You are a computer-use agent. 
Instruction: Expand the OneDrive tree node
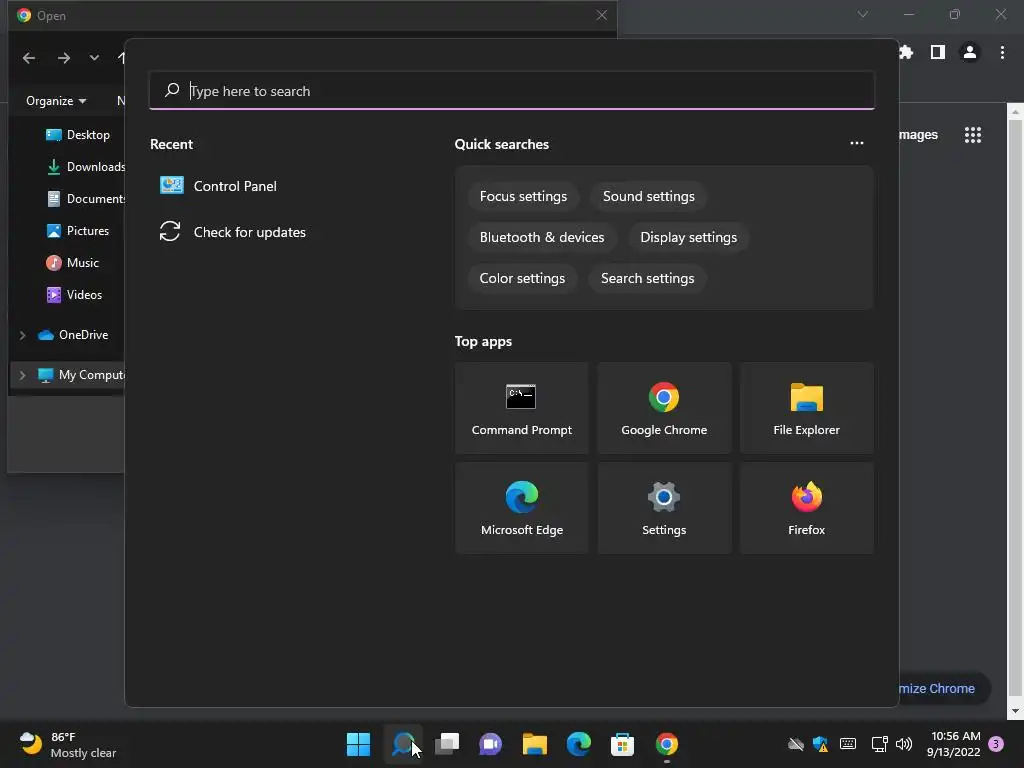(x=22, y=335)
